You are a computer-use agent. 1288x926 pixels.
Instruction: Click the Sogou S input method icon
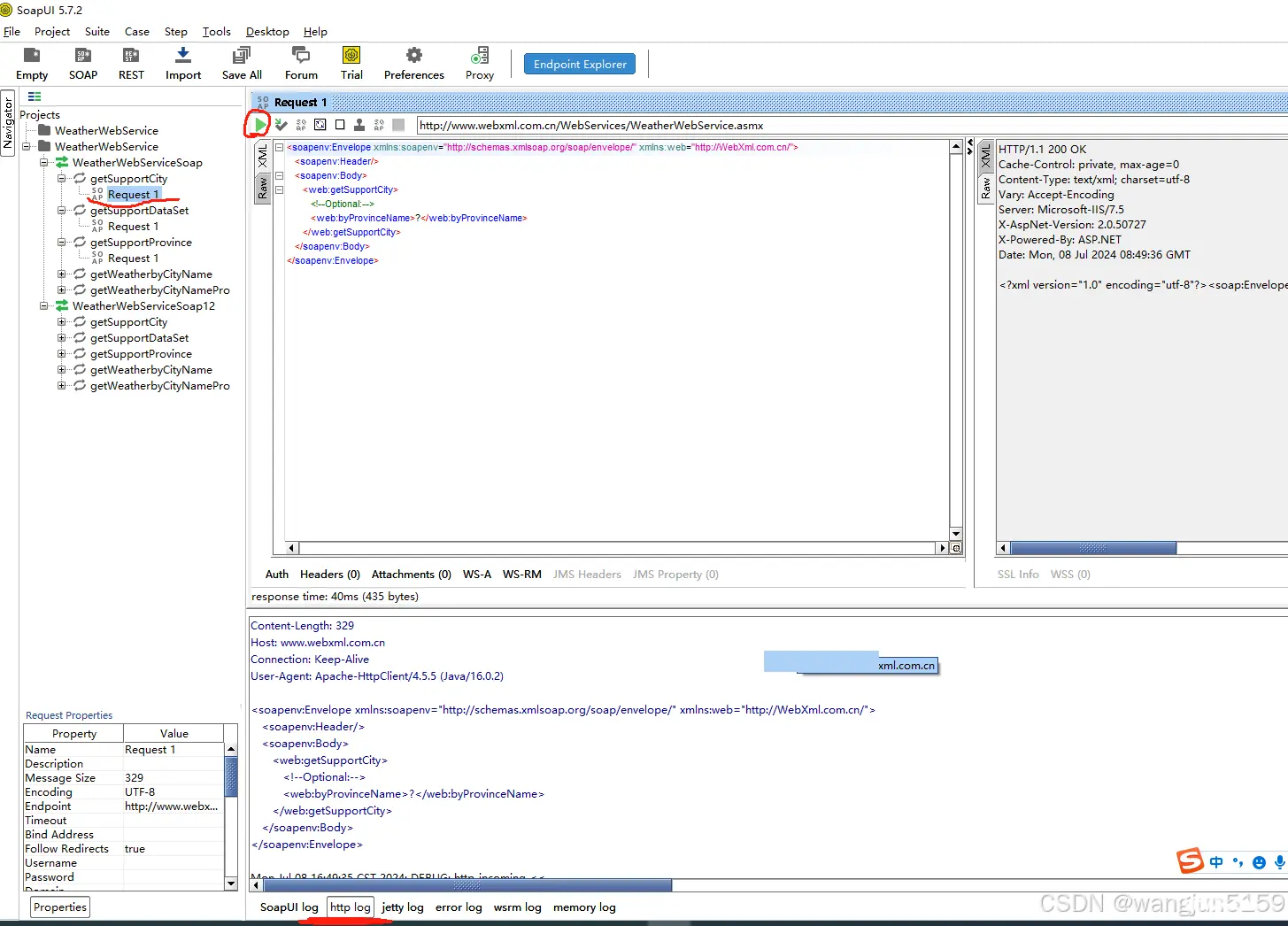[x=1190, y=860]
